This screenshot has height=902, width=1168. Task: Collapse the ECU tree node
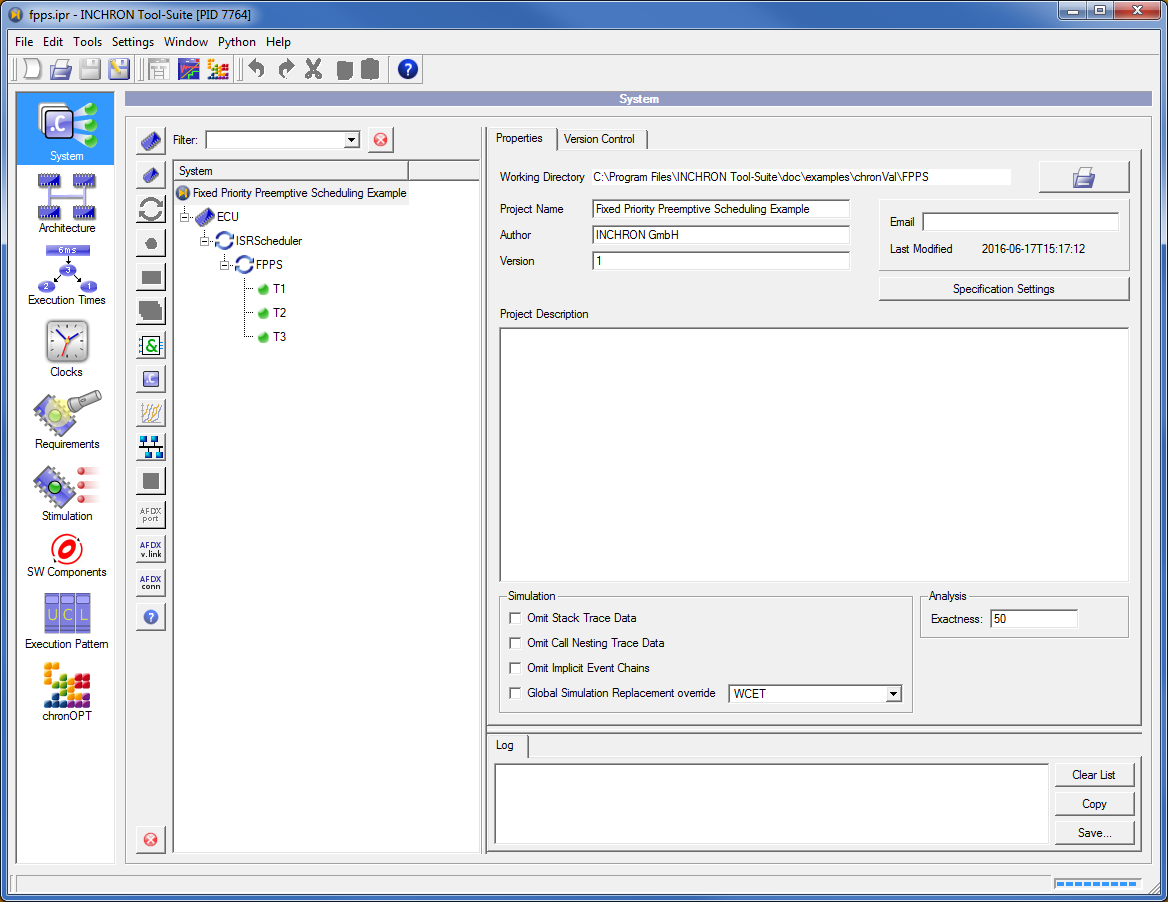click(x=185, y=217)
